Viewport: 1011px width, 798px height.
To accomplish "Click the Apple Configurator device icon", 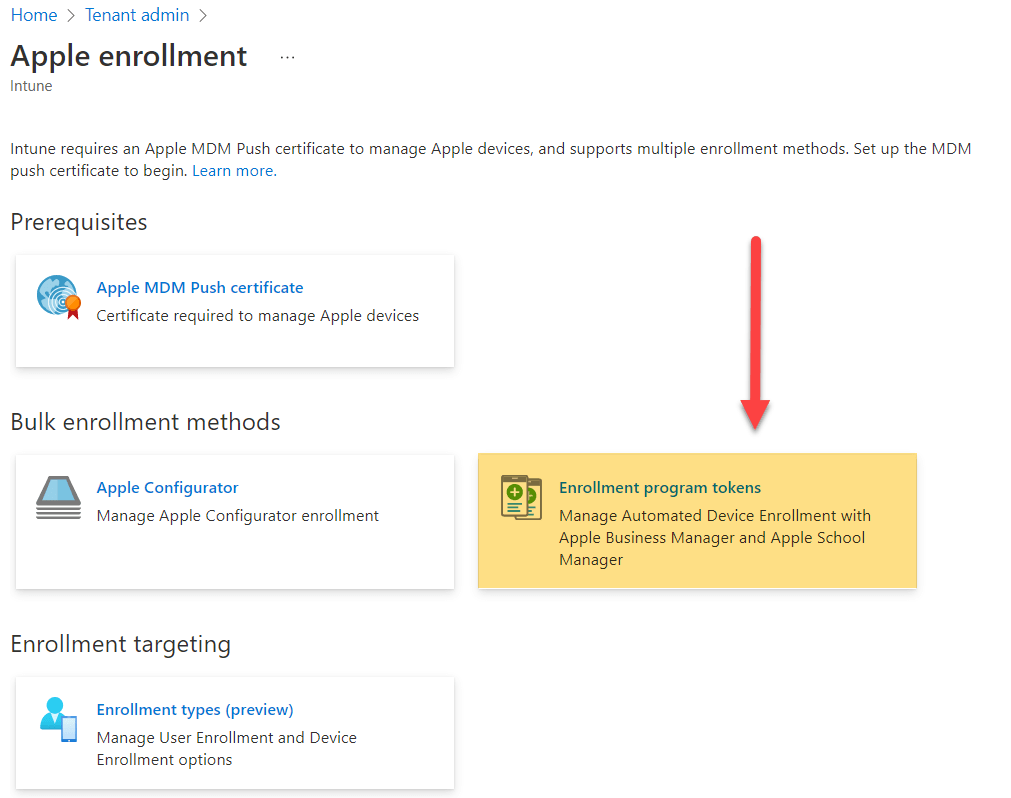I will tap(58, 497).
